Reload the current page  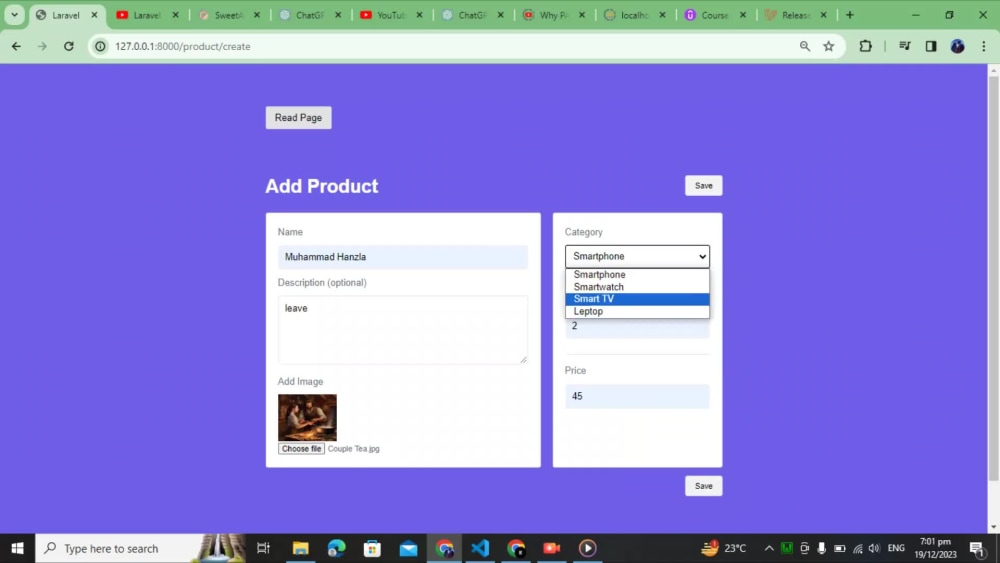click(x=69, y=46)
